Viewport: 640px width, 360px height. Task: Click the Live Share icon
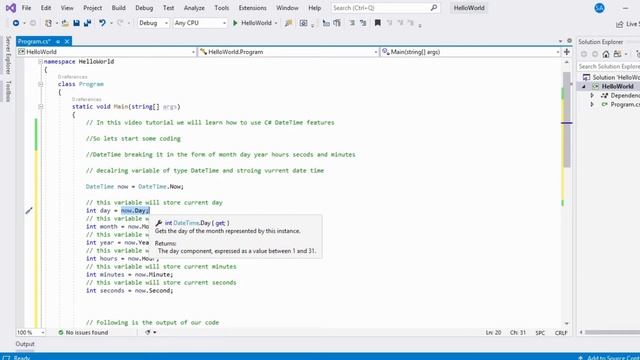click(x=620, y=24)
